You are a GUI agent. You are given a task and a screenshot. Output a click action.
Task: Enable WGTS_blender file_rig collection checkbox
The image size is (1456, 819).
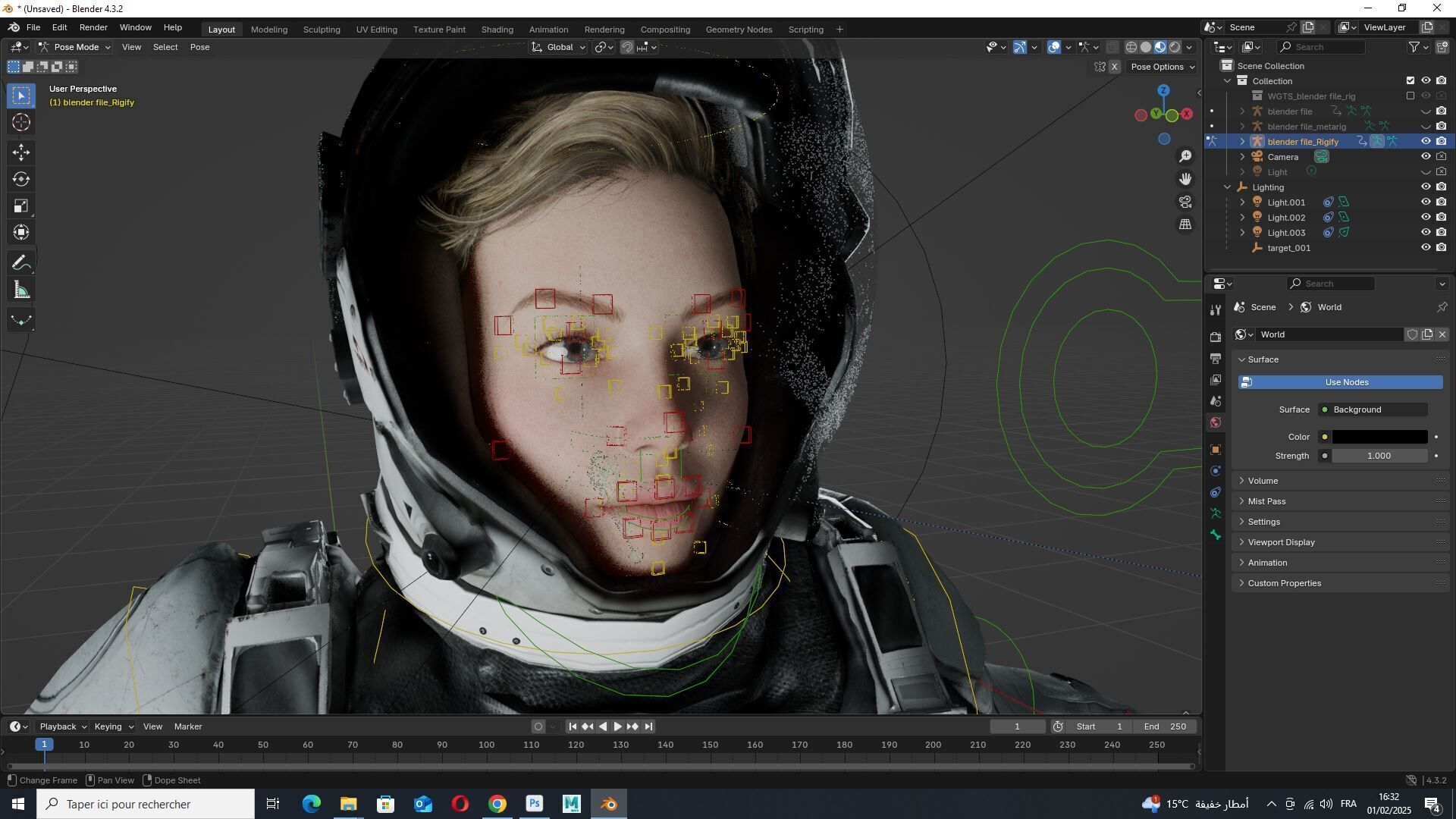[1410, 96]
